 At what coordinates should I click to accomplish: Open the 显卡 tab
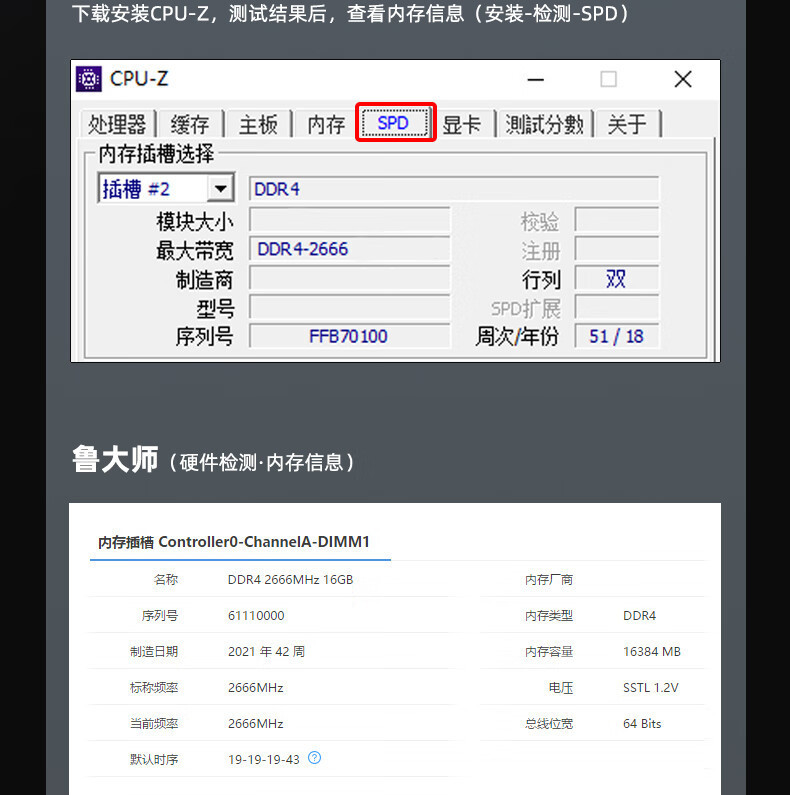pyautogui.click(x=462, y=124)
